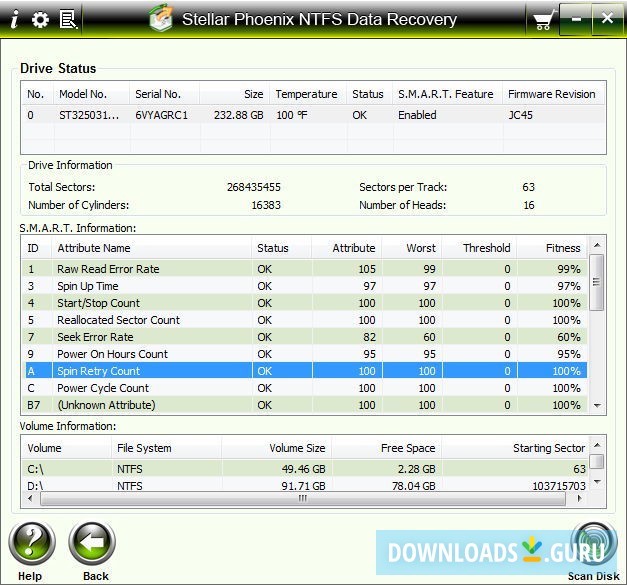The height and width of the screenshot is (585, 627).
Task: Click the horizontal scrollbar thumb
Action: coord(303,499)
